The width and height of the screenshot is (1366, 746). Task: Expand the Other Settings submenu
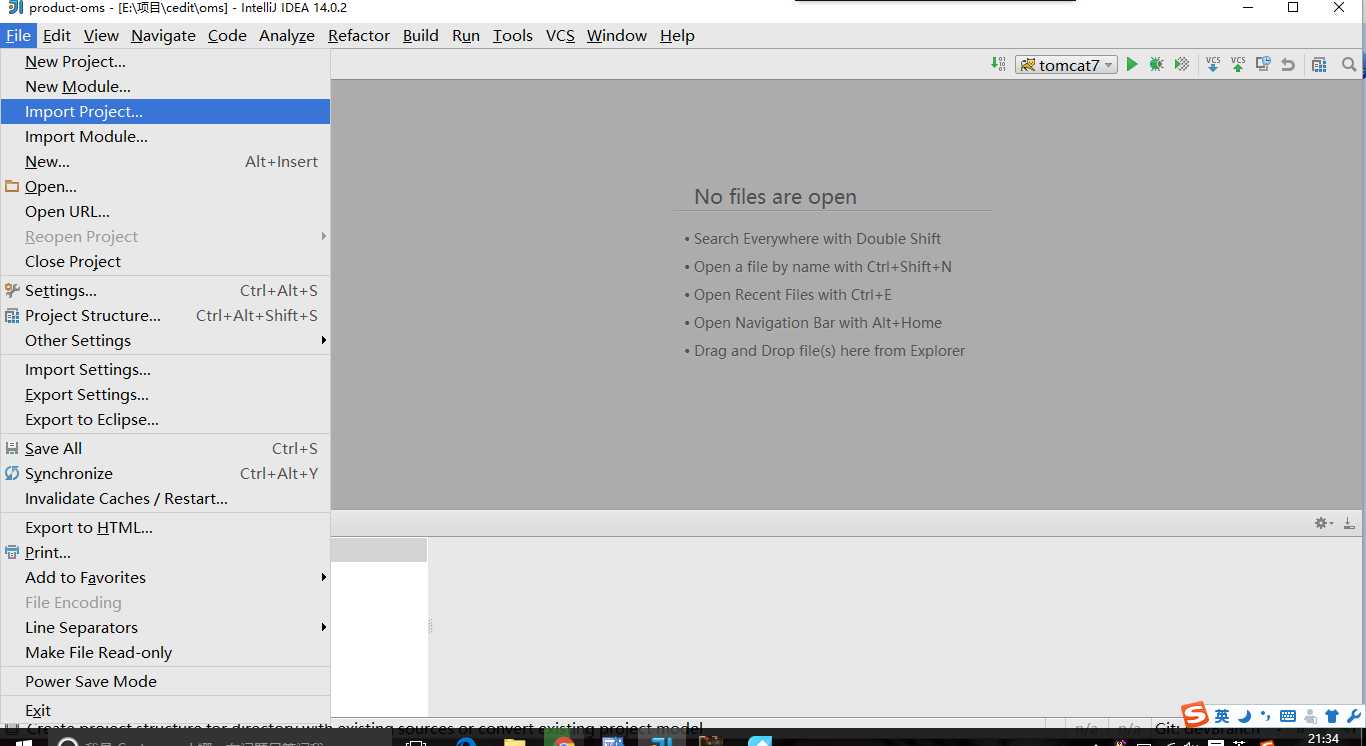(165, 340)
